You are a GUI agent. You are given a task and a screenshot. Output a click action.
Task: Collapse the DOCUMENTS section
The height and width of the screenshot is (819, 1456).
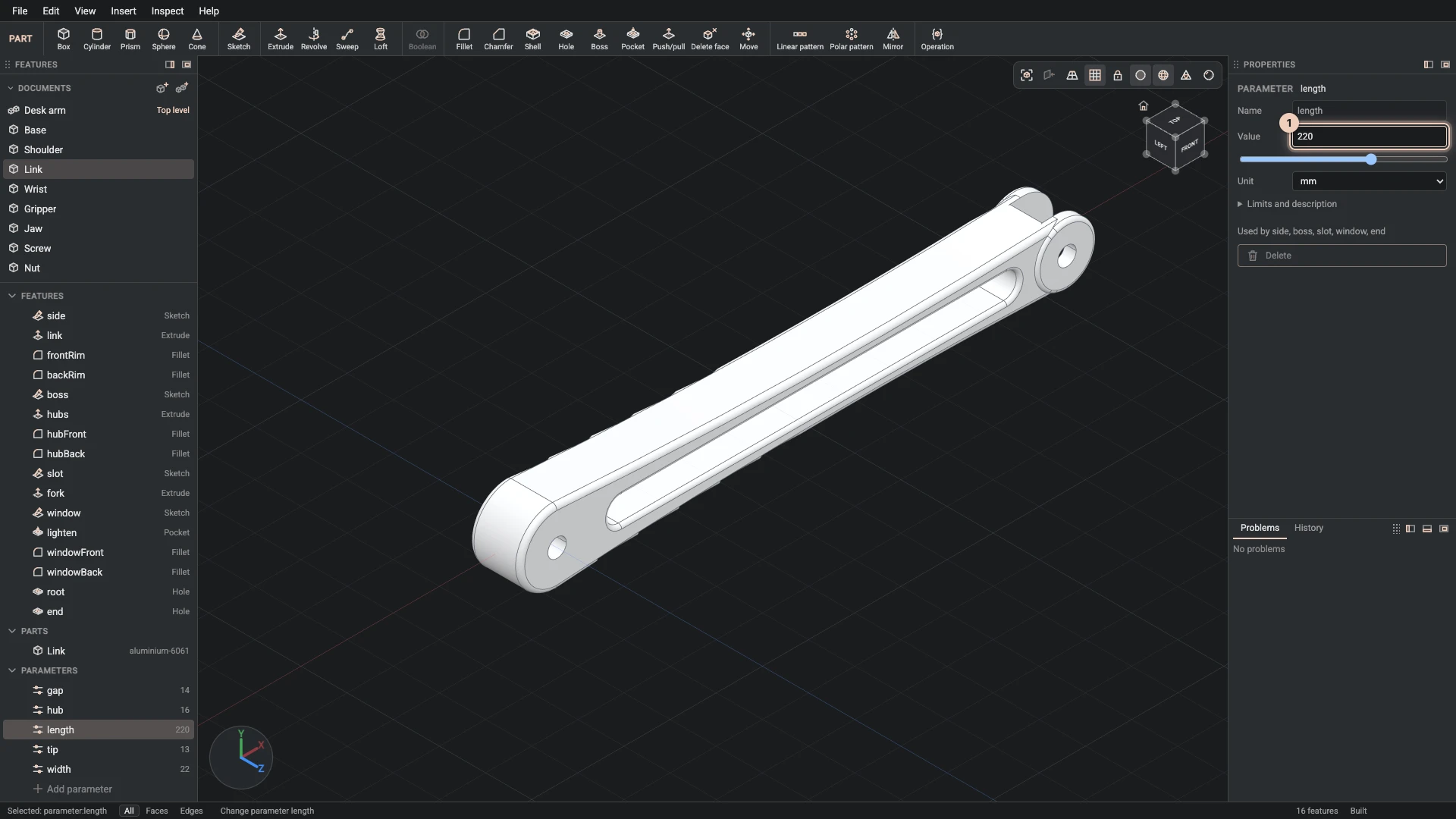(x=11, y=88)
